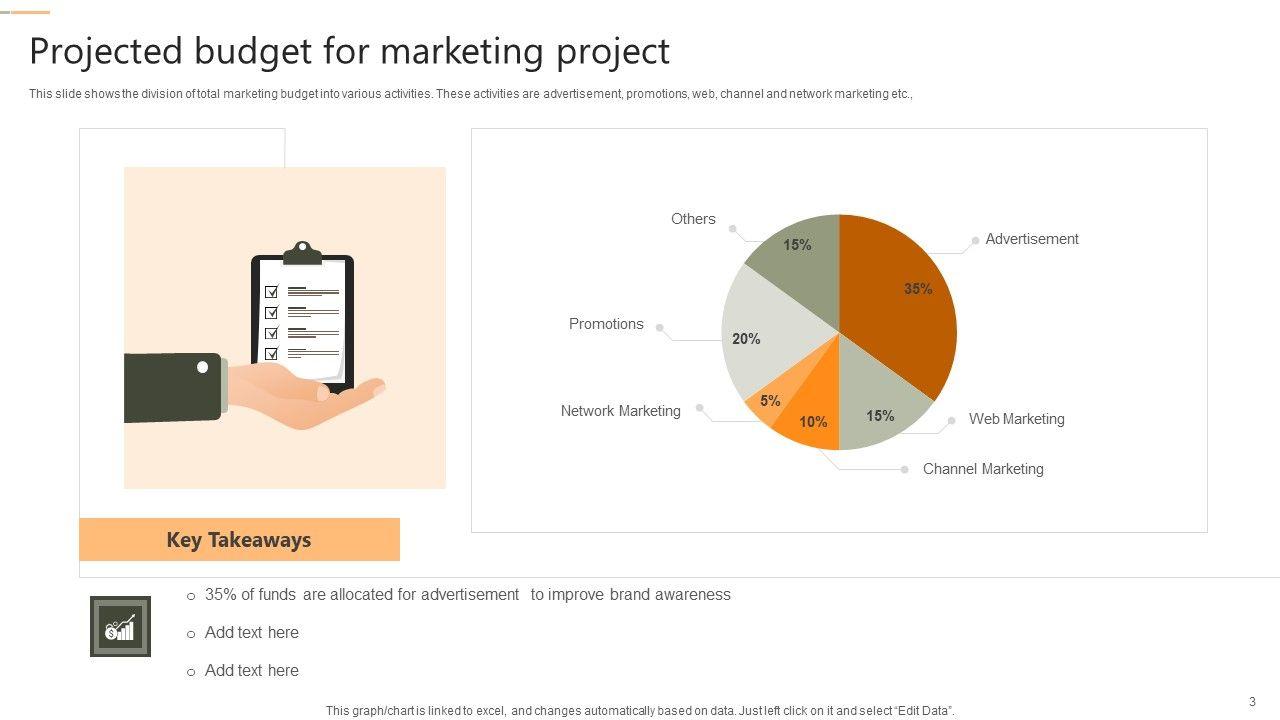Click the second checkbox on the clipboard
This screenshot has width=1280, height=720.
click(271, 312)
